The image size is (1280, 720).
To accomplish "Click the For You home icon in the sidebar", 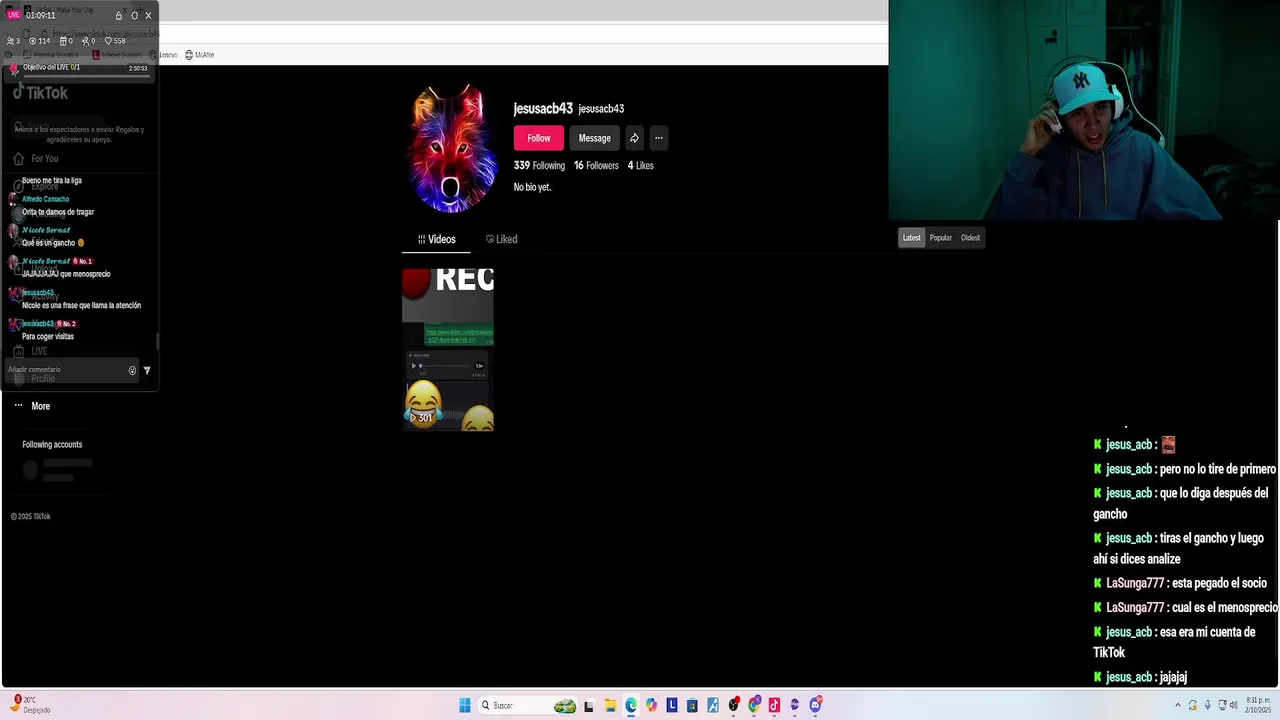I will (18, 158).
